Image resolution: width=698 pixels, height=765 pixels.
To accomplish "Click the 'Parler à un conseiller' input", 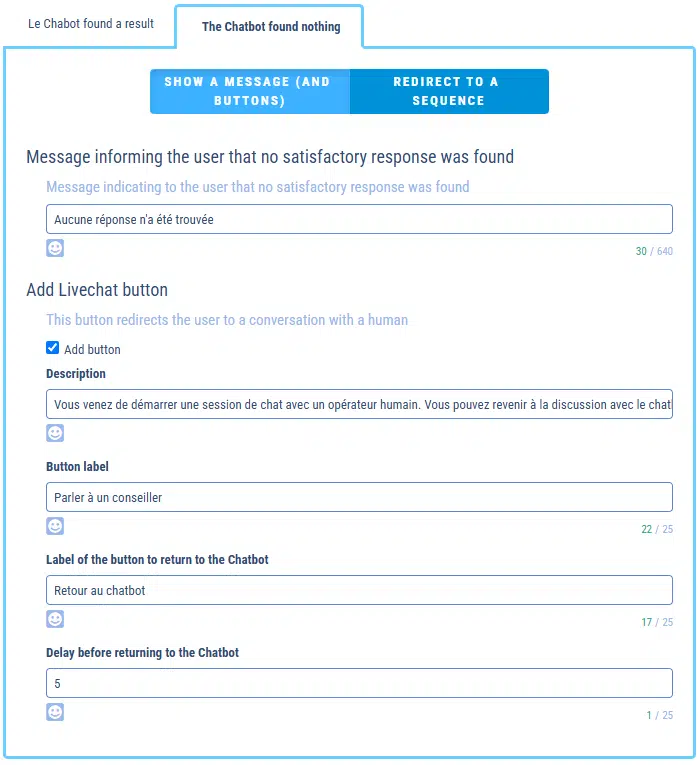I will pyautogui.click(x=359, y=498).
